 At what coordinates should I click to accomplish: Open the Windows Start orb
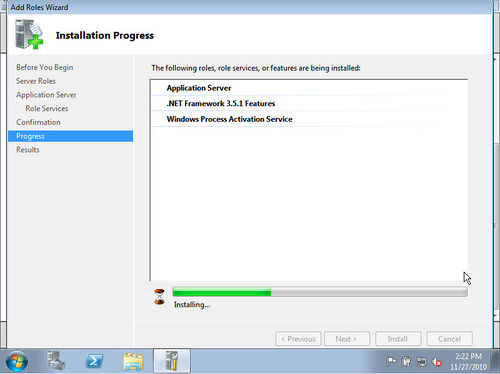coord(17,361)
